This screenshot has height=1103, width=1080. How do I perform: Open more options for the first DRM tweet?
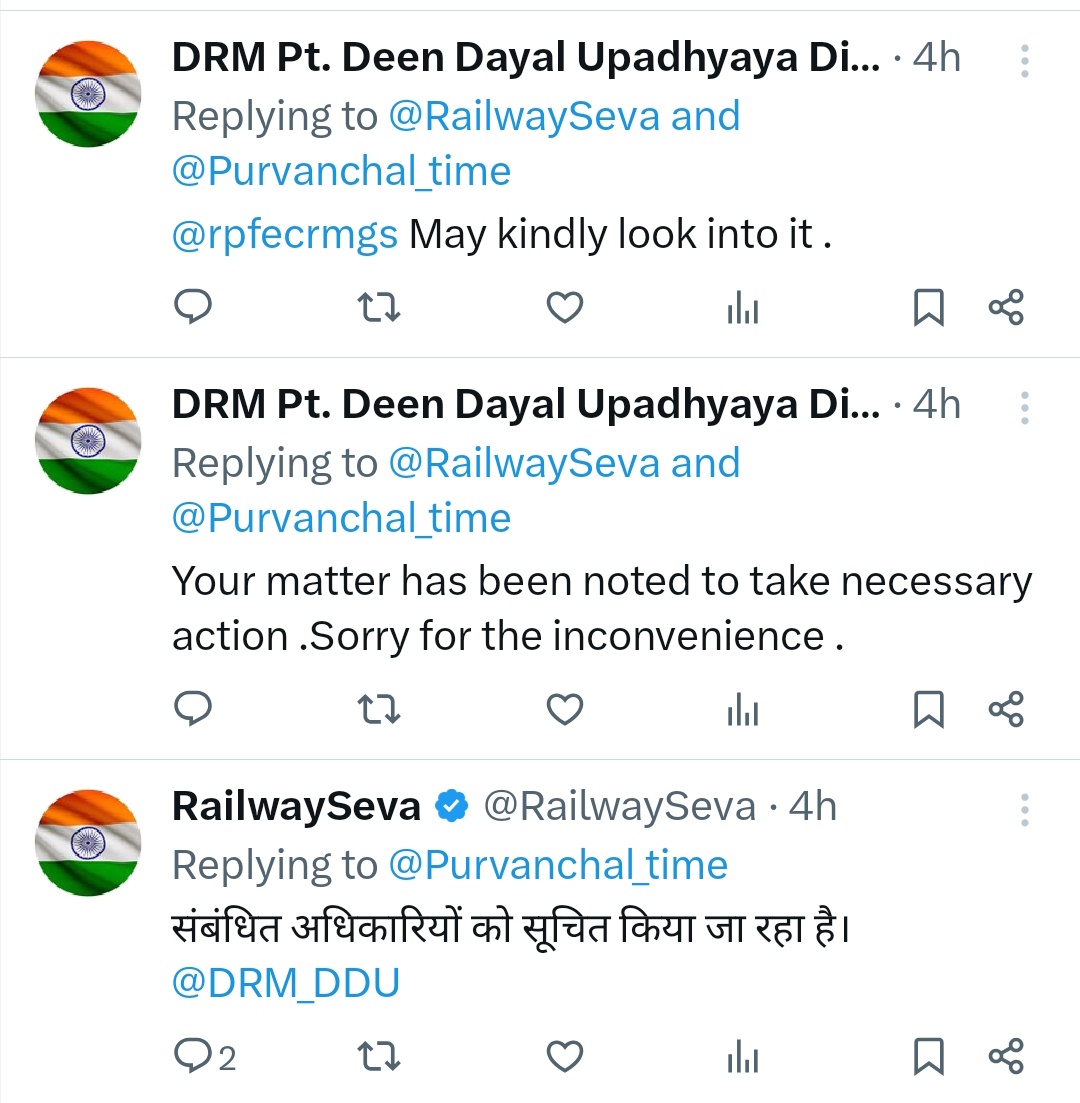(1024, 61)
